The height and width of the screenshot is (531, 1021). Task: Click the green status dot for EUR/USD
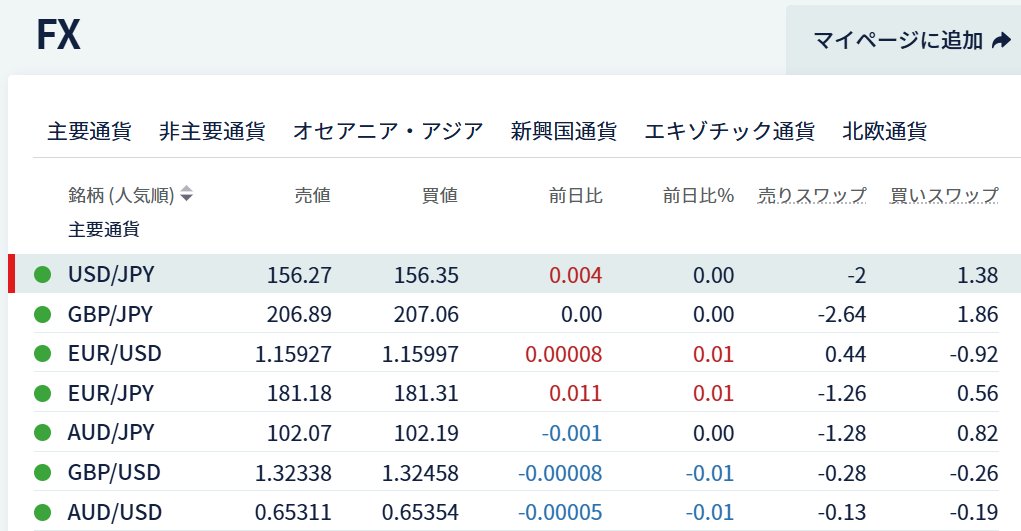(42, 354)
